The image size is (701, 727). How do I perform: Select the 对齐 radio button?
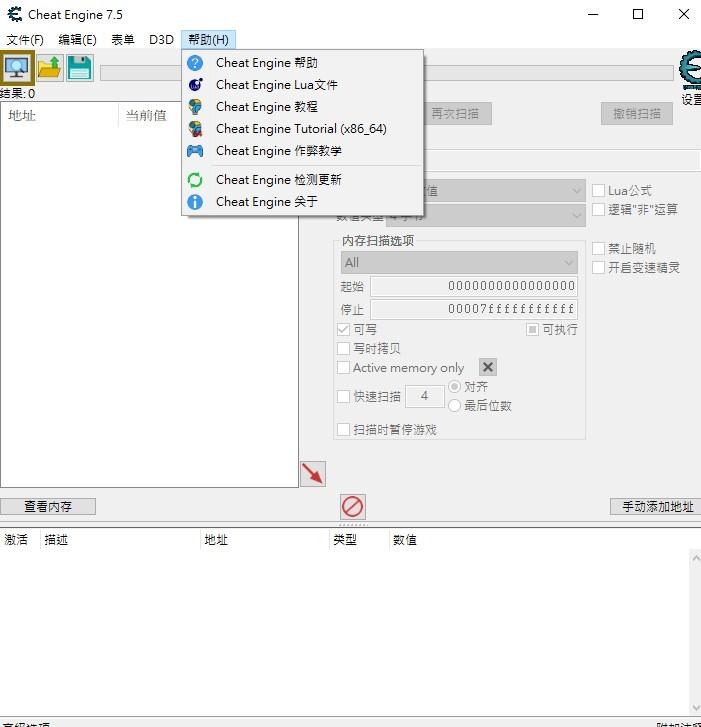pos(454,386)
